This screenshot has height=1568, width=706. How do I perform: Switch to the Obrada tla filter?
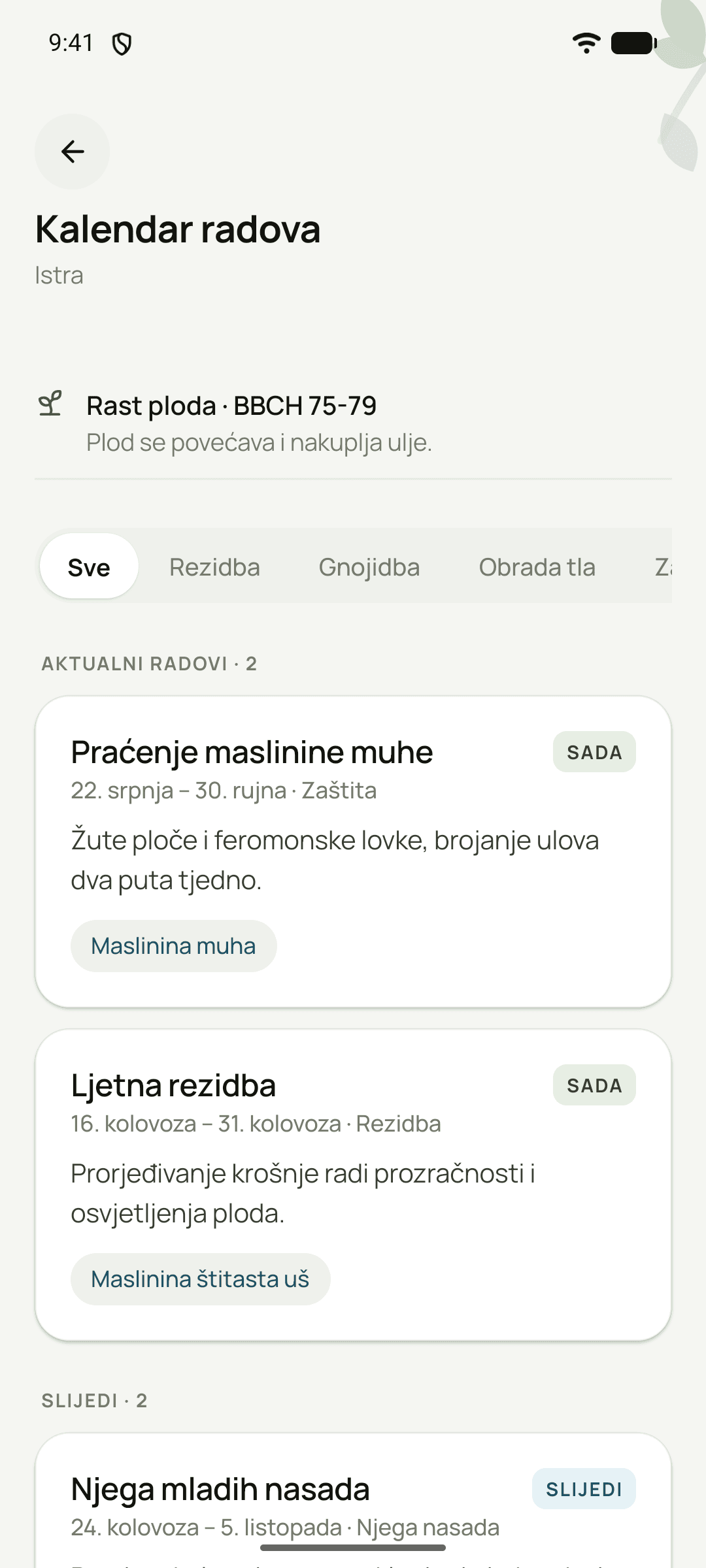point(537,566)
